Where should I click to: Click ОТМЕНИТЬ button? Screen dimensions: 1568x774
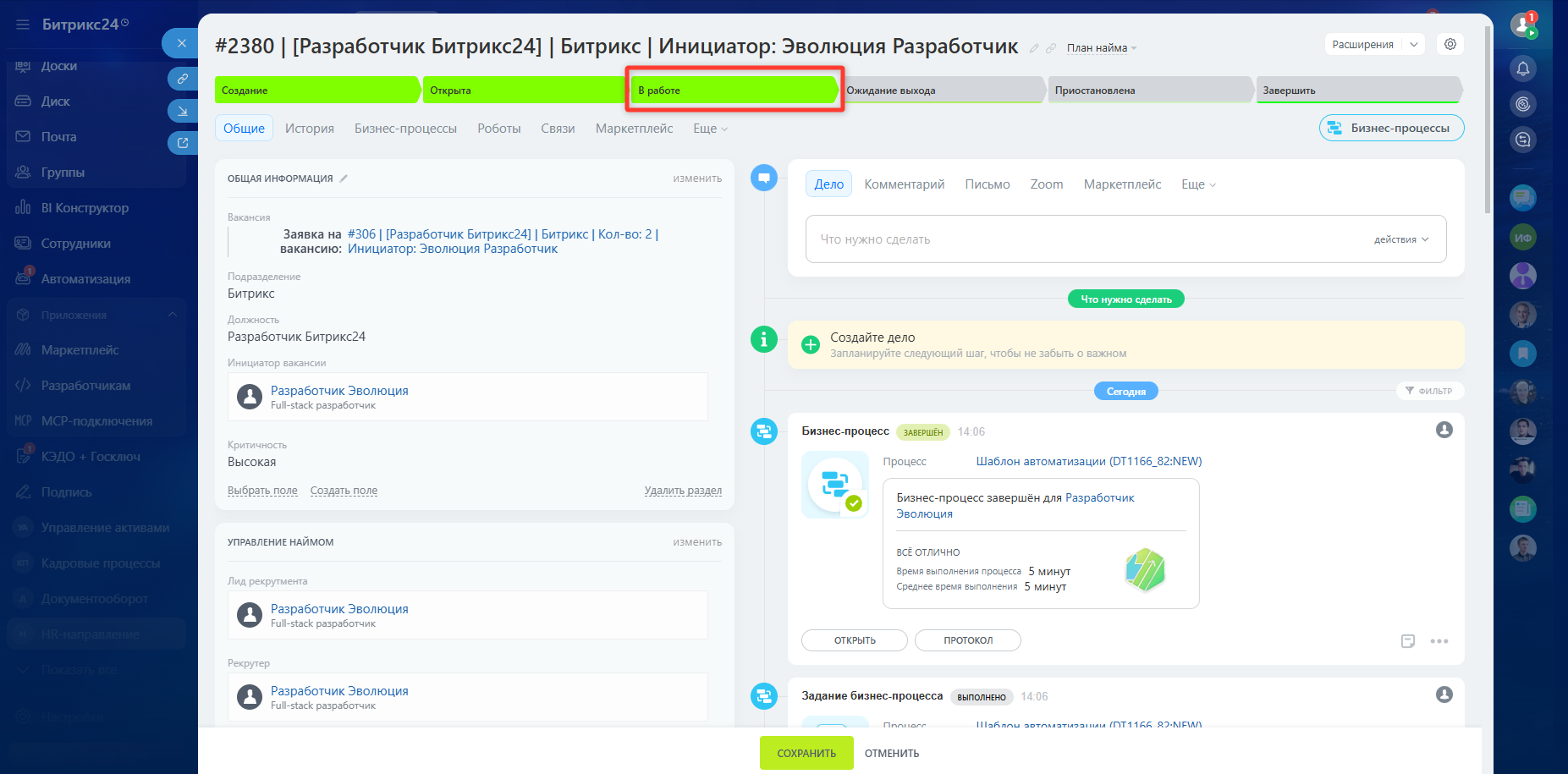[x=892, y=753]
